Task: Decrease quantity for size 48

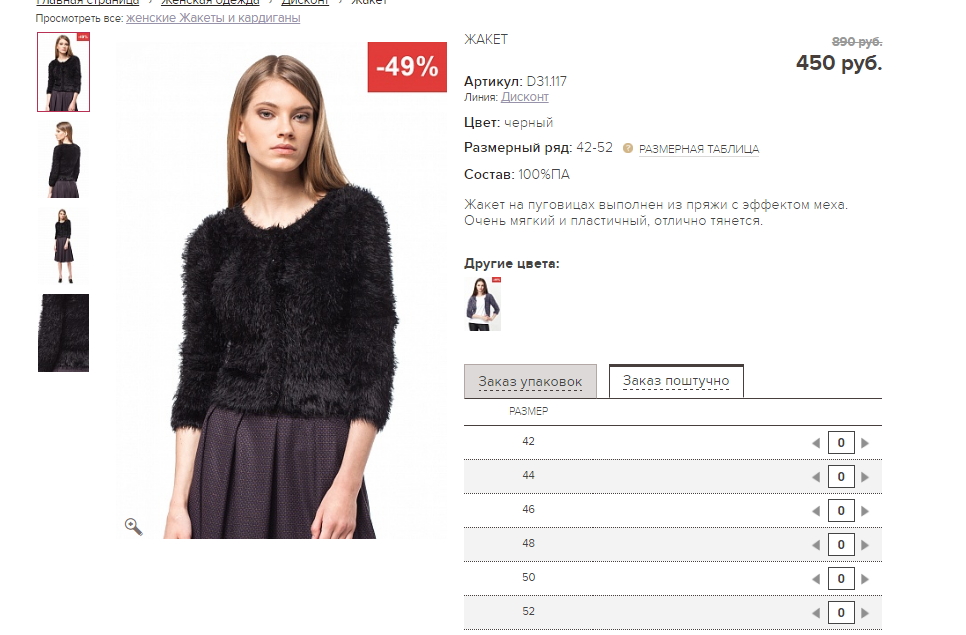Action: pos(815,545)
